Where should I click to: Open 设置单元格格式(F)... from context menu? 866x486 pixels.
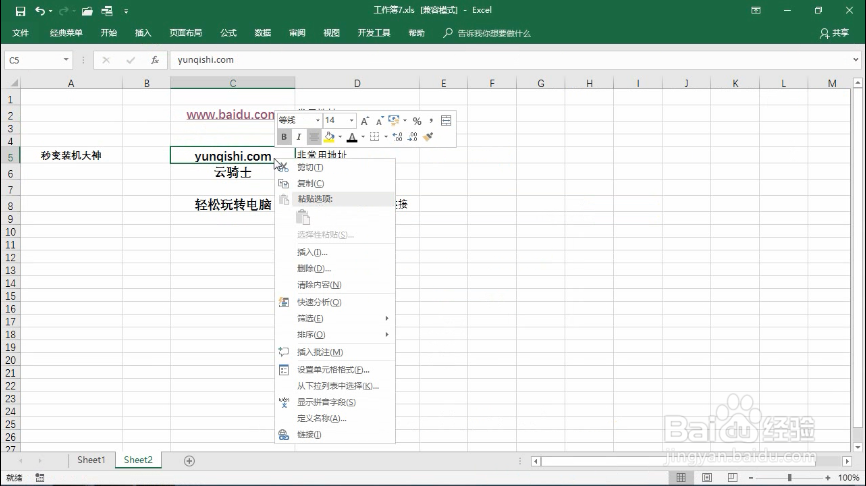pos(335,370)
